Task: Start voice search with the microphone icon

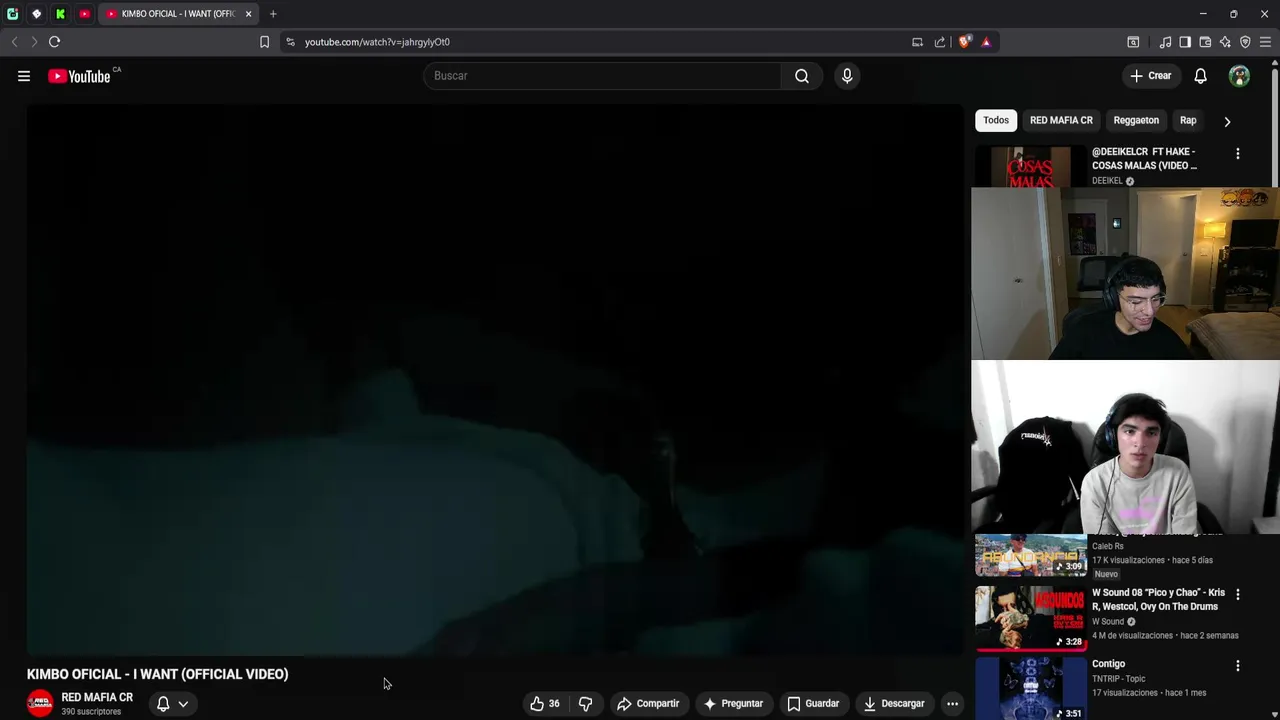Action: (847, 76)
